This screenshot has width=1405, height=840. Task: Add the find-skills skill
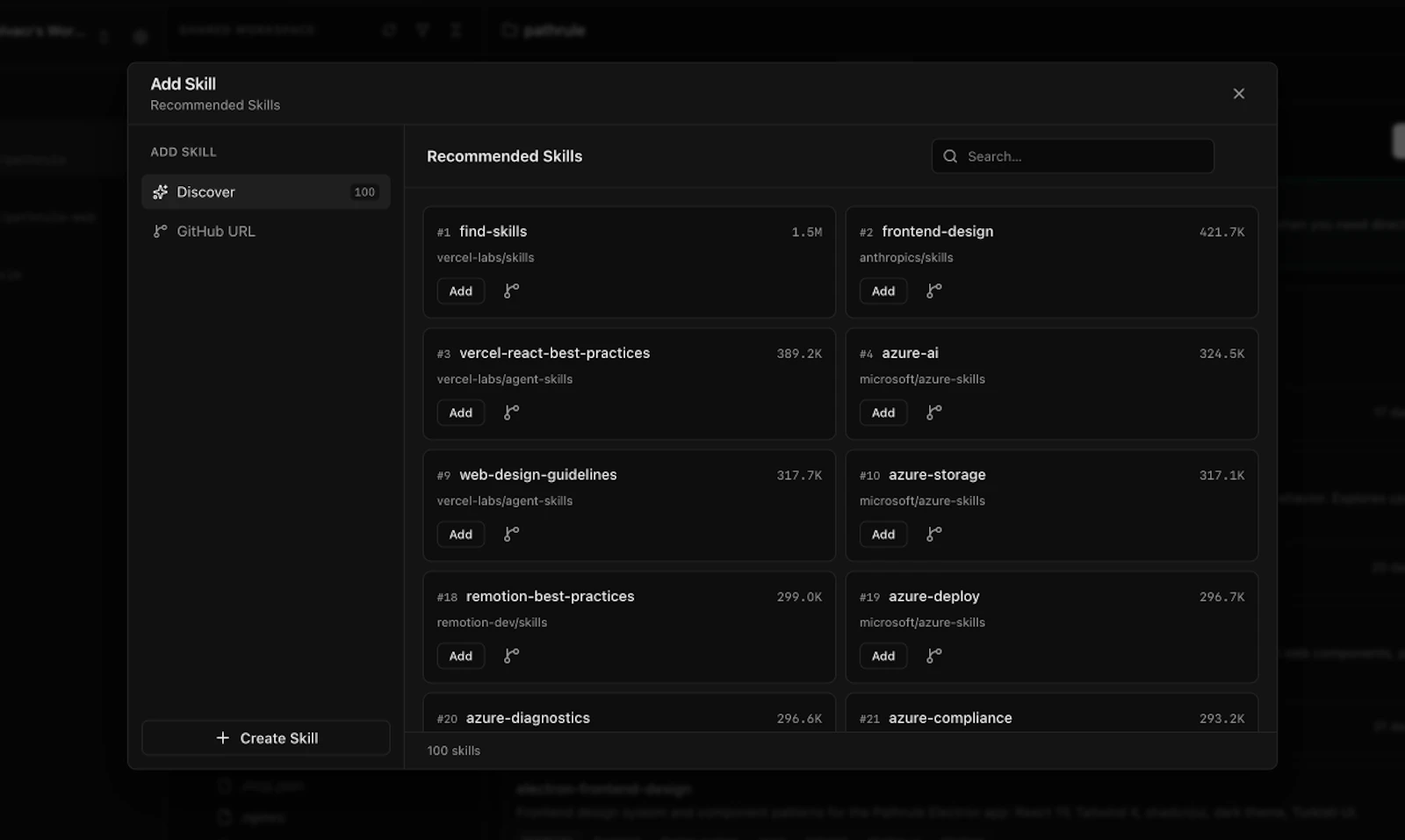click(461, 291)
